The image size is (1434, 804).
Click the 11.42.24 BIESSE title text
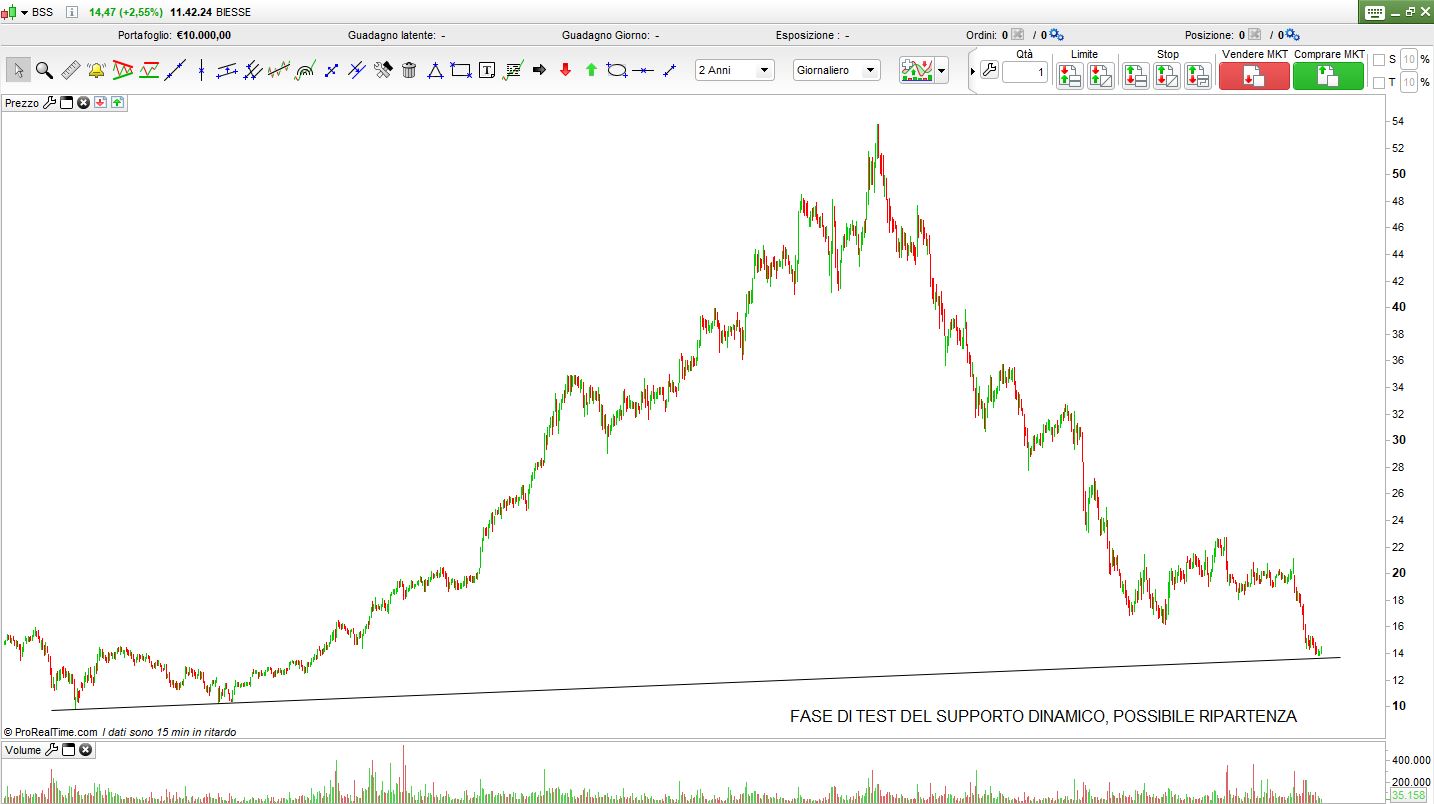211,12
